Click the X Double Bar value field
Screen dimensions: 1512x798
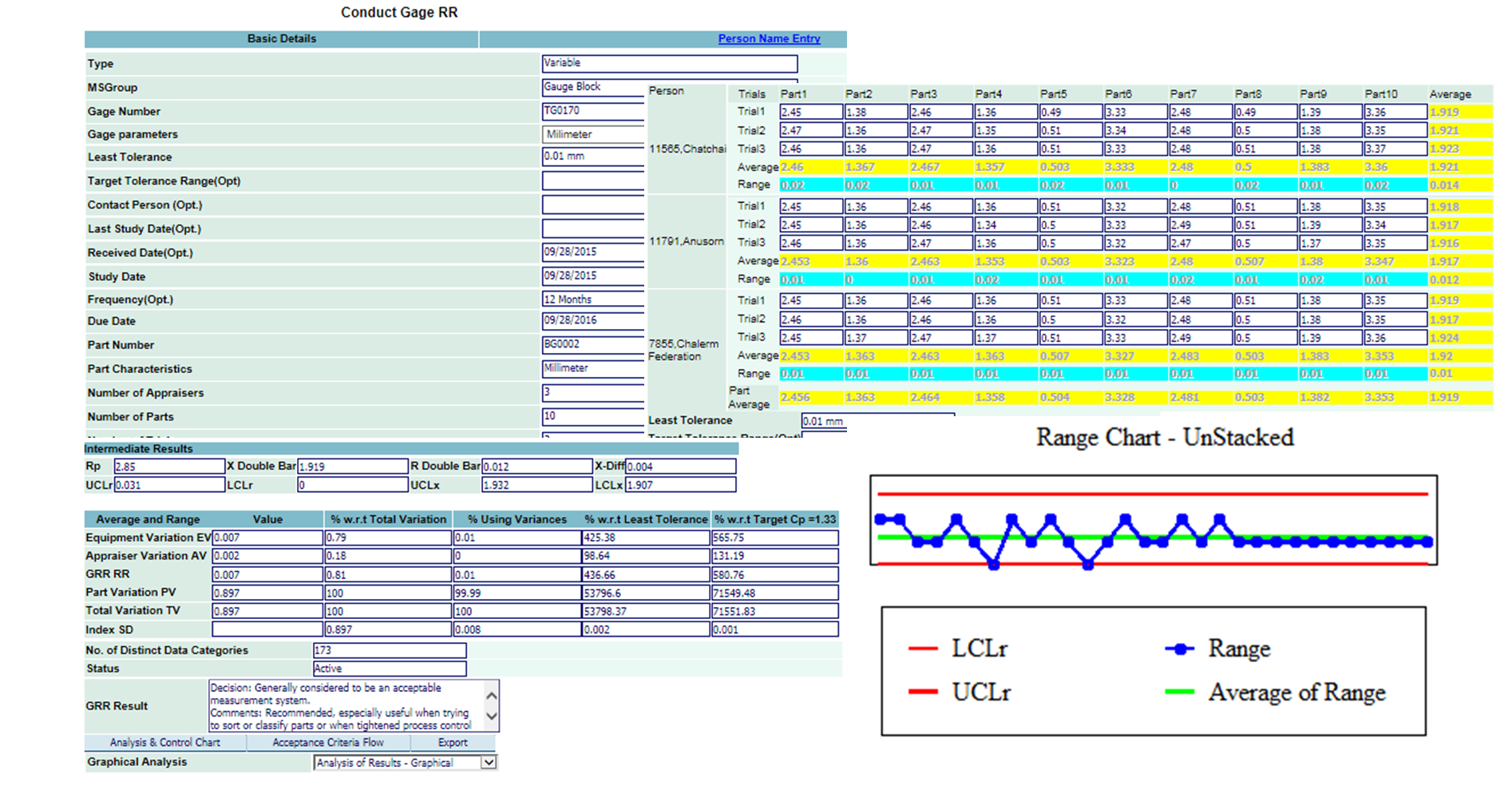352,466
